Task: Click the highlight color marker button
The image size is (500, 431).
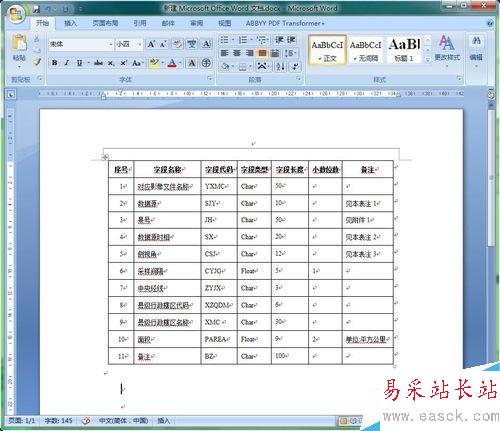Action: point(154,63)
